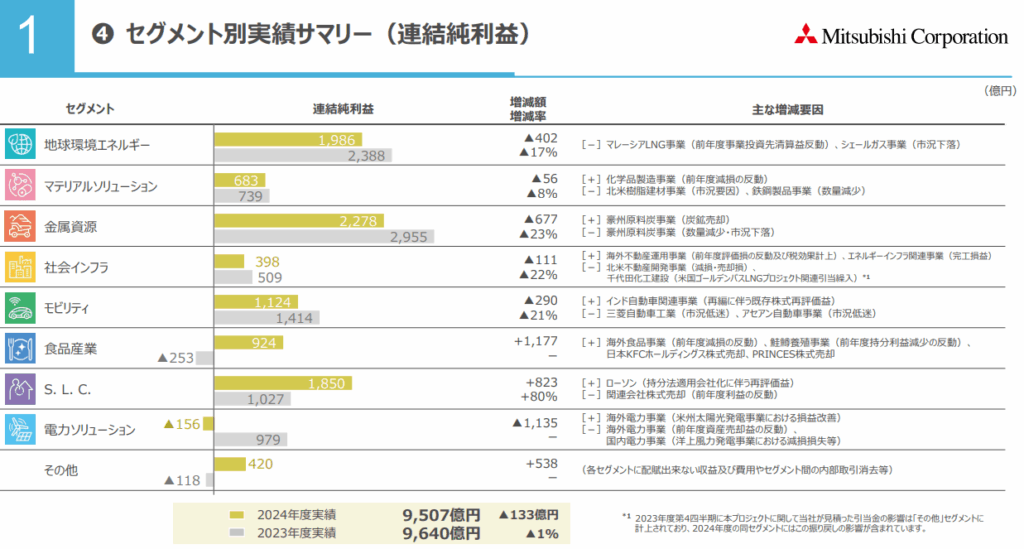Click the マテリアルソリューション segment label
Image resolution: width=1024 pixels, height=549 pixels.
pos(101,186)
